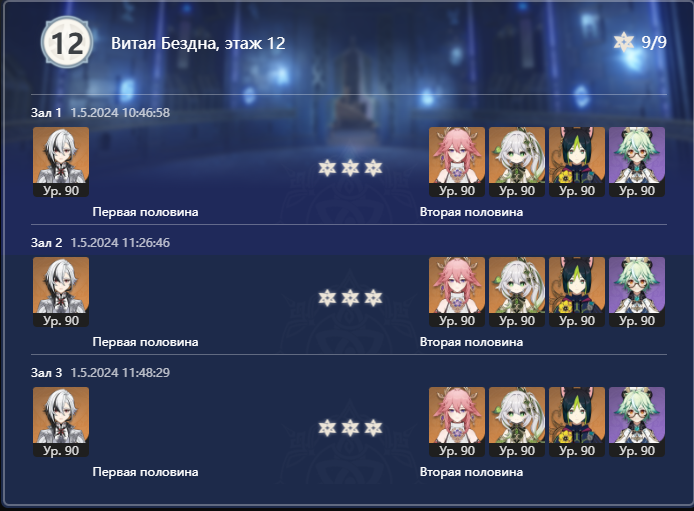The width and height of the screenshot is (694, 511).
Task: Click Tighnari portrait in Зал 2
Action: (577, 292)
